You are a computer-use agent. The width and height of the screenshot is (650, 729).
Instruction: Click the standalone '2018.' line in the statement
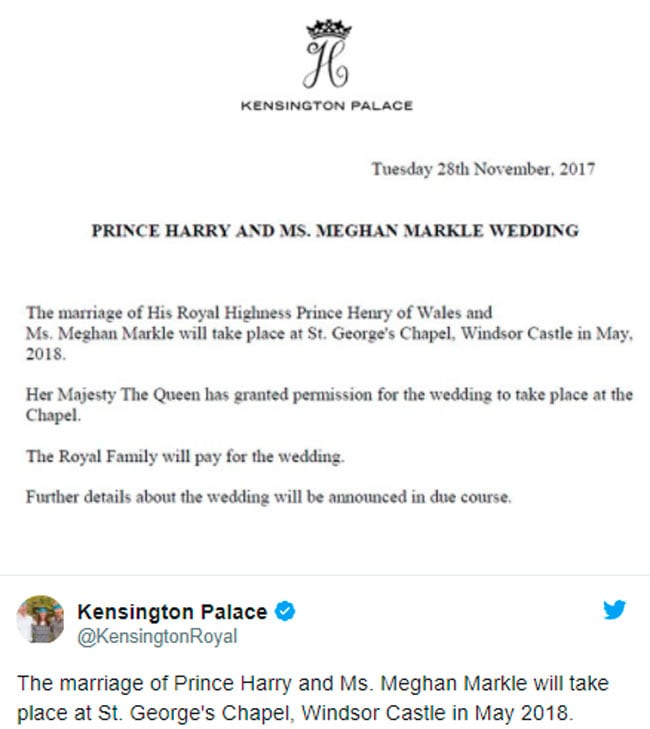point(46,354)
